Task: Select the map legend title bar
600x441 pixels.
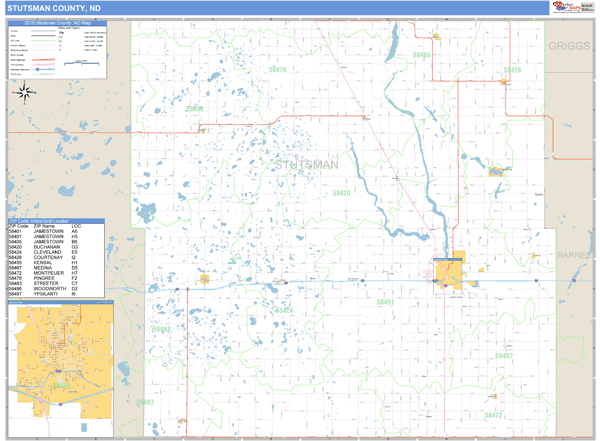Action: [56, 25]
